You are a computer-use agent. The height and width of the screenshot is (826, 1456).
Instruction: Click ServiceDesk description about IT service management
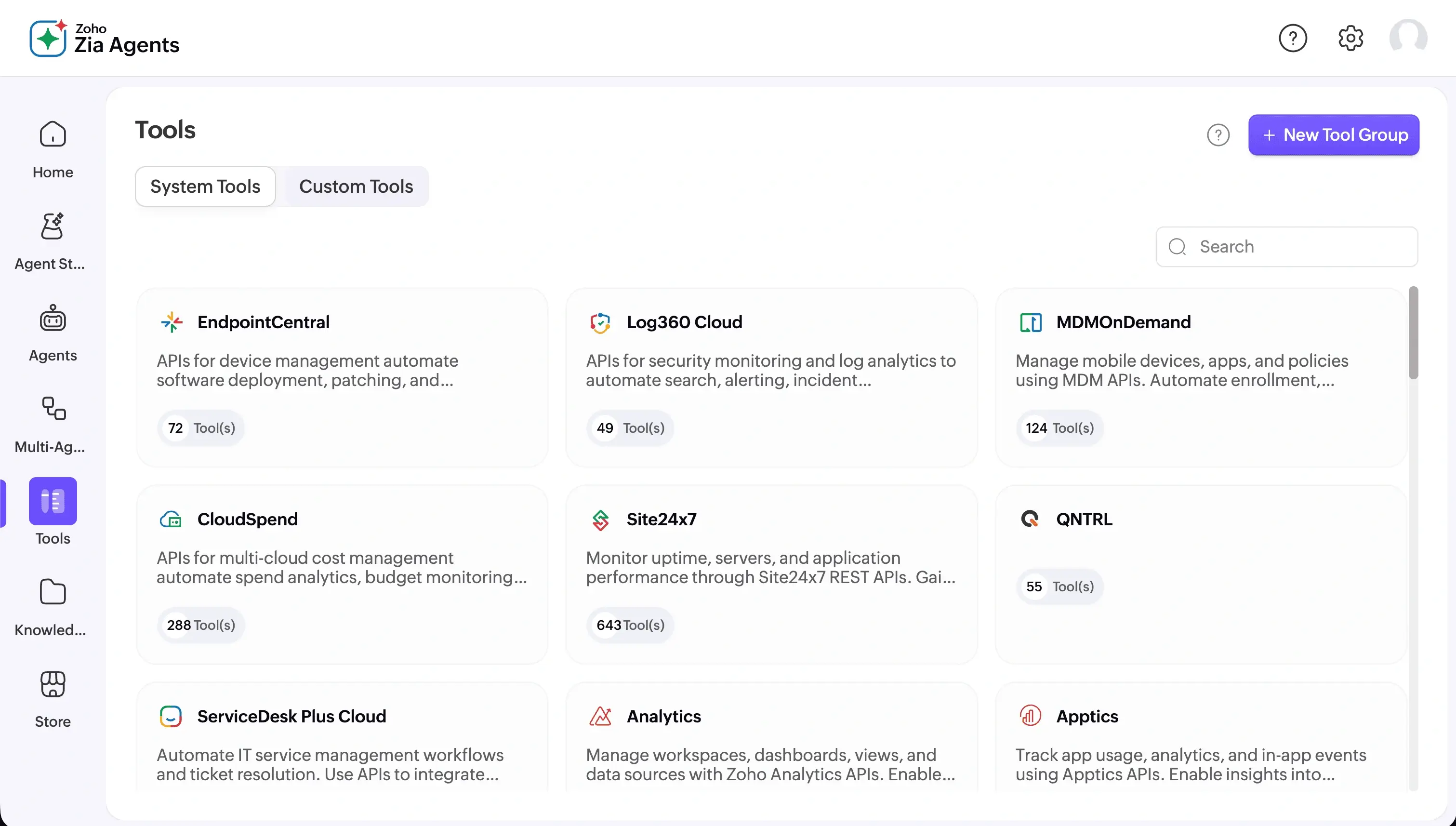click(330, 764)
